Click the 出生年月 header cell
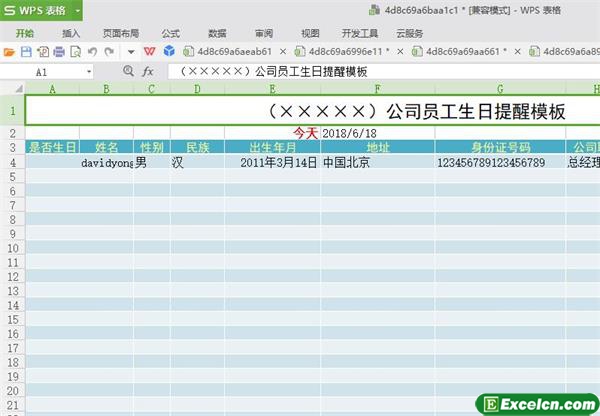Screen dimensions: 600x416 click(x=272, y=147)
